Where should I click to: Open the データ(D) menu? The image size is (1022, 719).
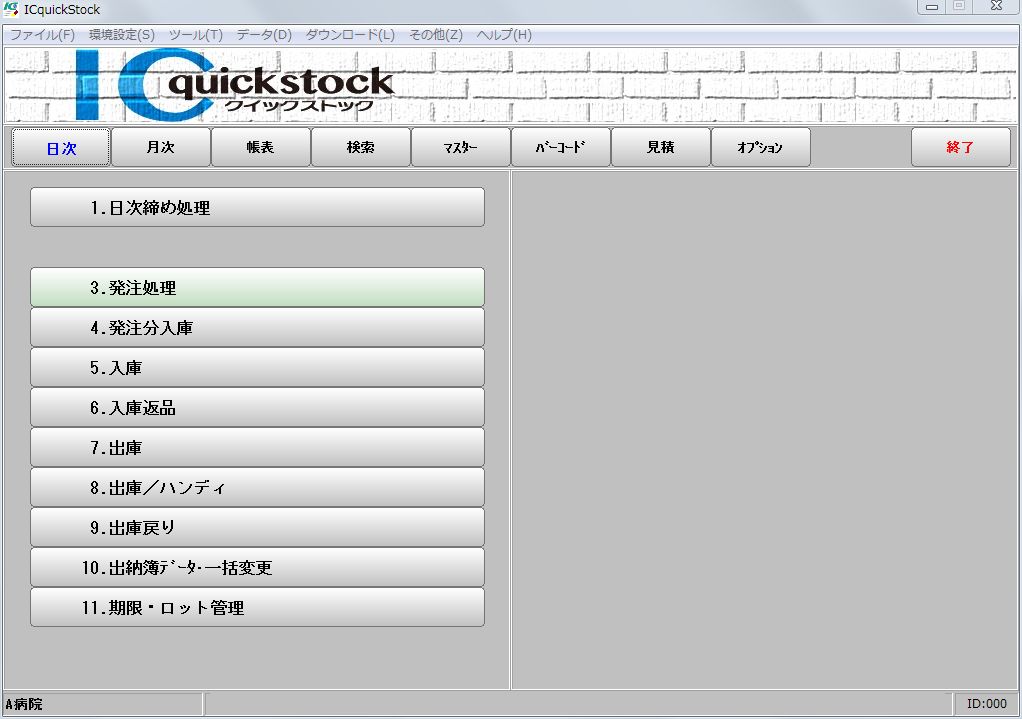[x=264, y=35]
